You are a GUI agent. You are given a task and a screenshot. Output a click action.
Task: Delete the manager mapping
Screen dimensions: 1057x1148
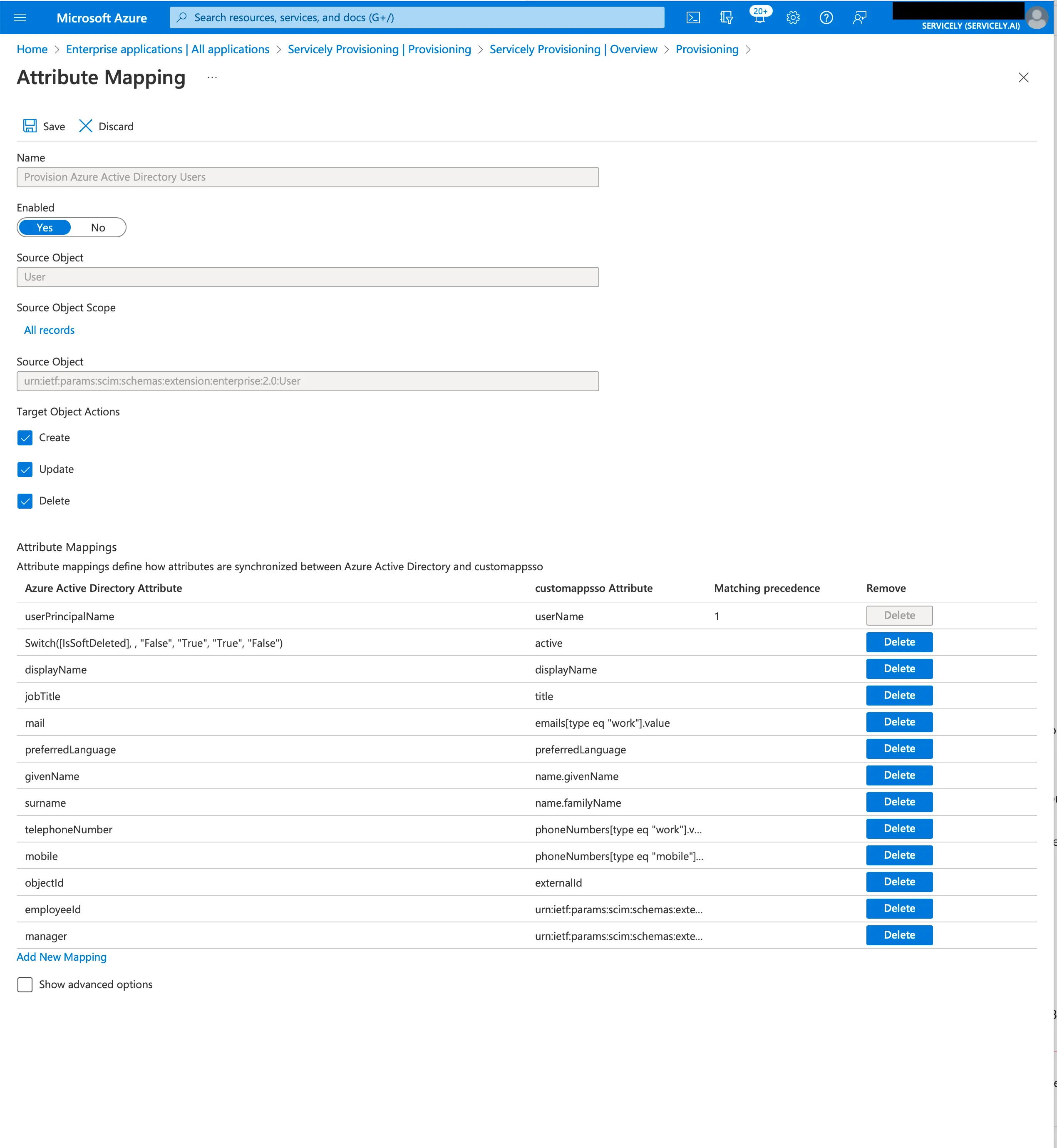(x=899, y=934)
